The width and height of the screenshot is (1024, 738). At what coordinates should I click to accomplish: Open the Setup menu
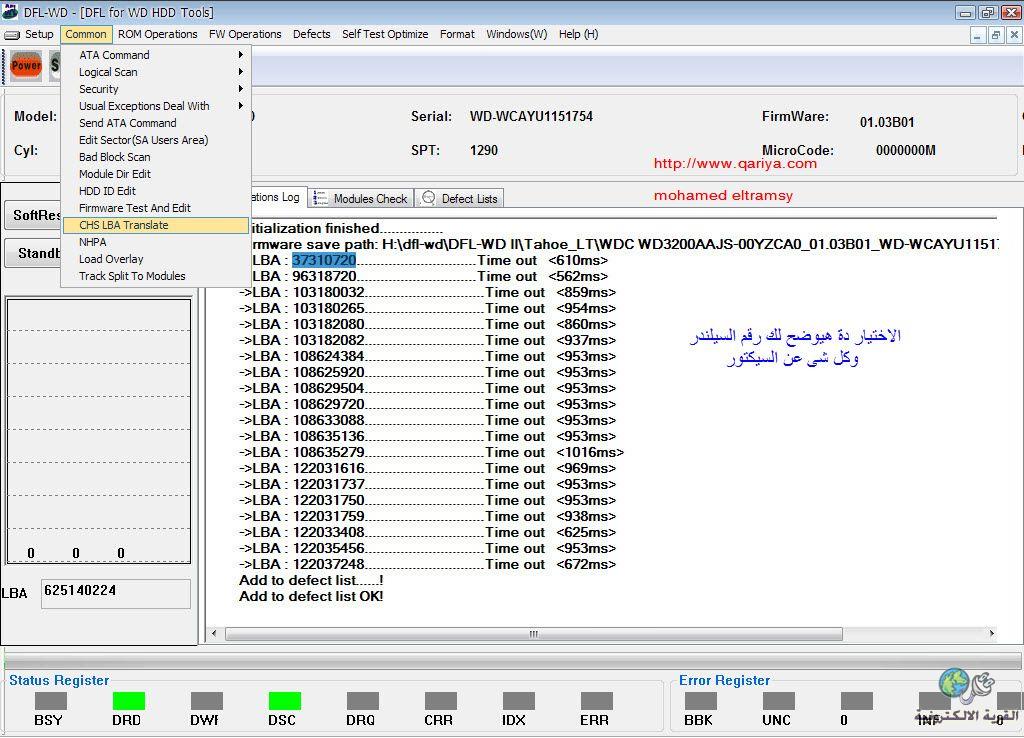39,34
